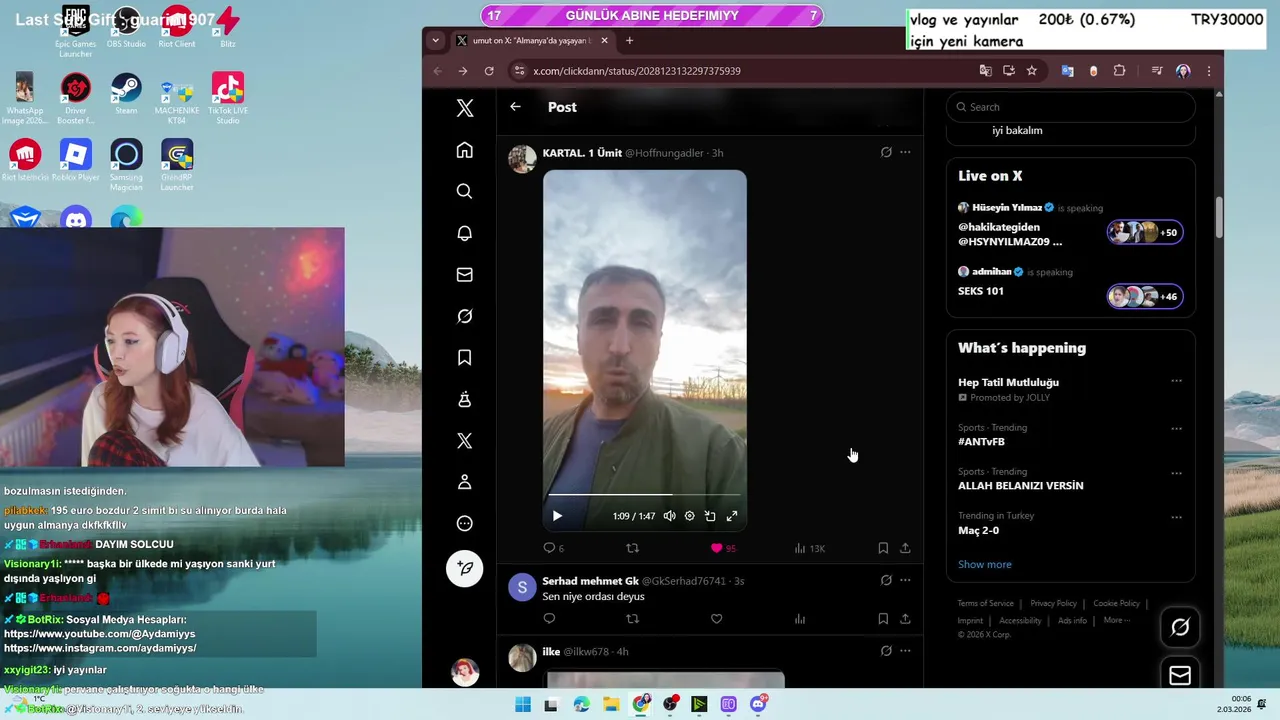Share KARTAL. 1 Ümit's post

click(x=905, y=548)
